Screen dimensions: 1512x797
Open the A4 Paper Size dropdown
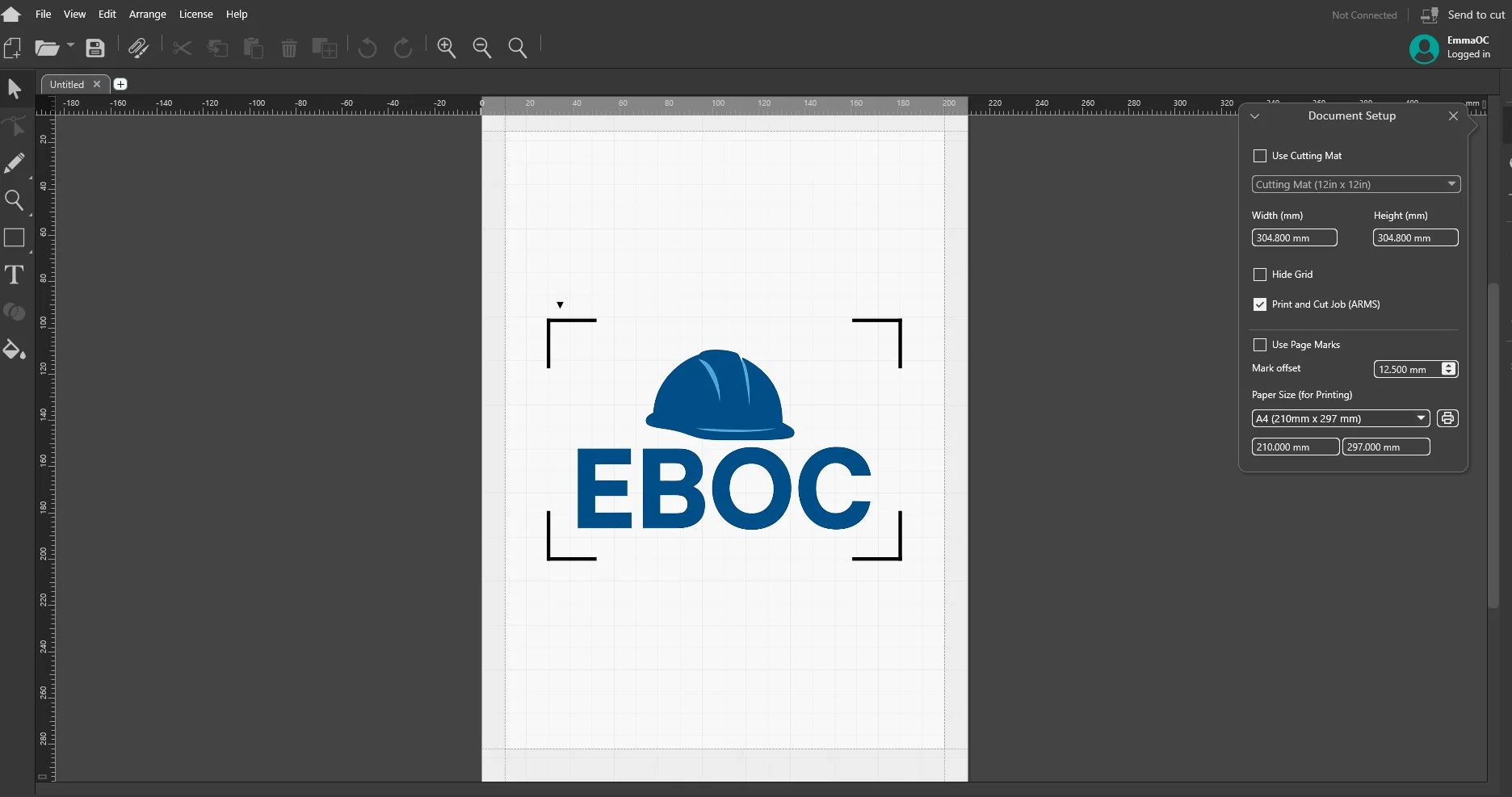1341,418
